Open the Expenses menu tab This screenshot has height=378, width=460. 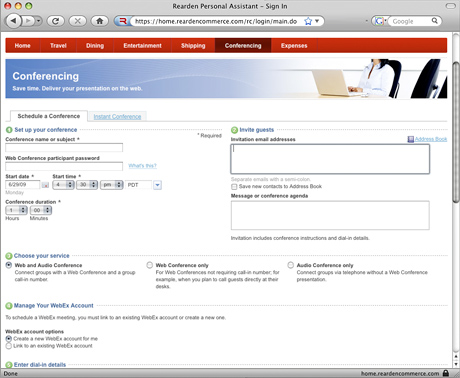[294, 46]
